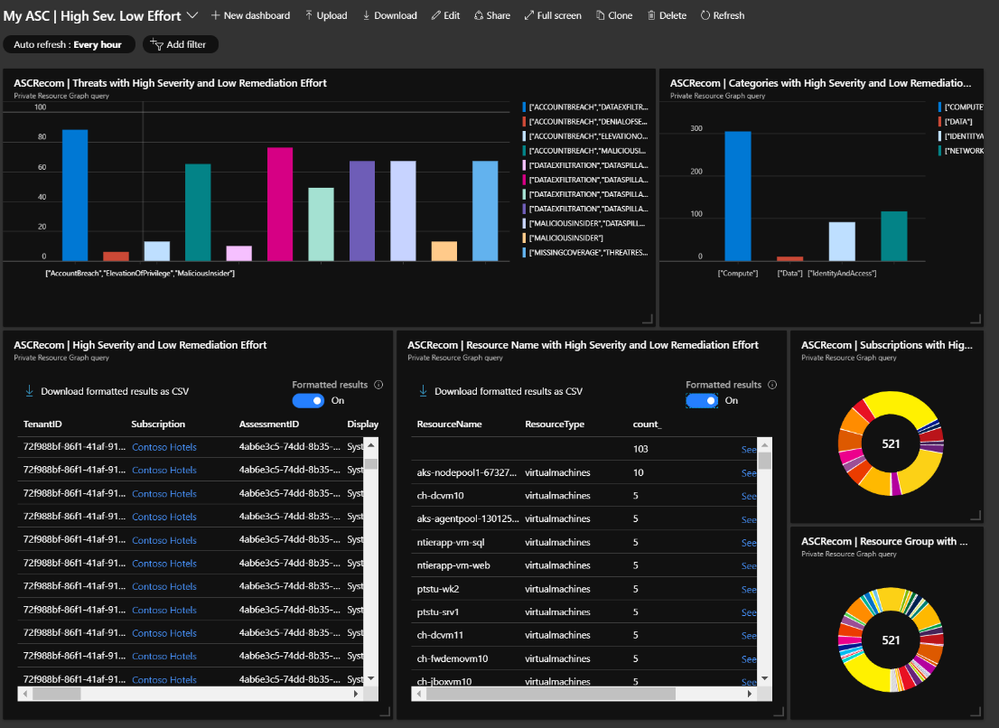Click the MALICIOUSINSIDER legend color swatch
Screen dimensions: 999x728
(x=524, y=238)
